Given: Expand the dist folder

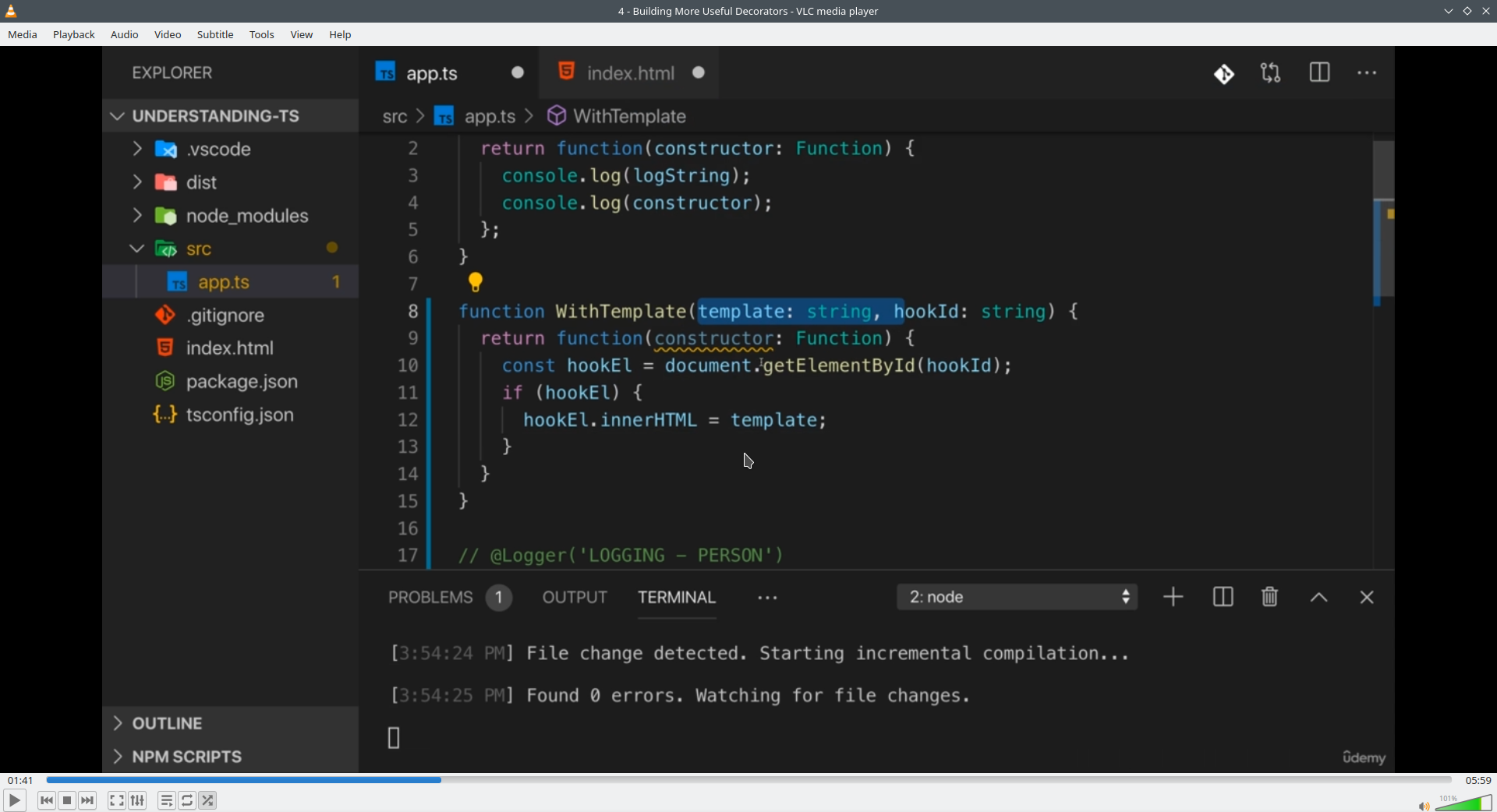Looking at the screenshot, I should (231, 183).
